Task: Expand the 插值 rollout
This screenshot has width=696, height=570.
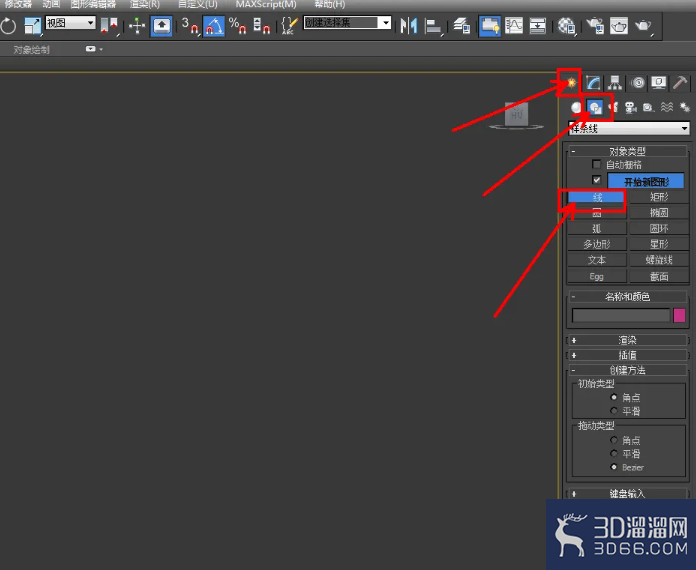Action: [x=628, y=355]
